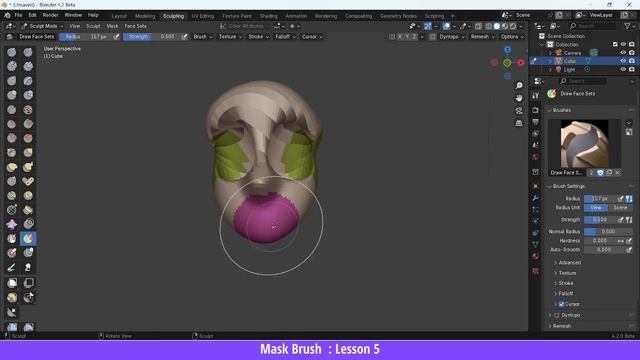This screenshot has height=360, width=640.
Task: Switch perspective/orthographic grid gizmo
Action: tap(519, 123)
